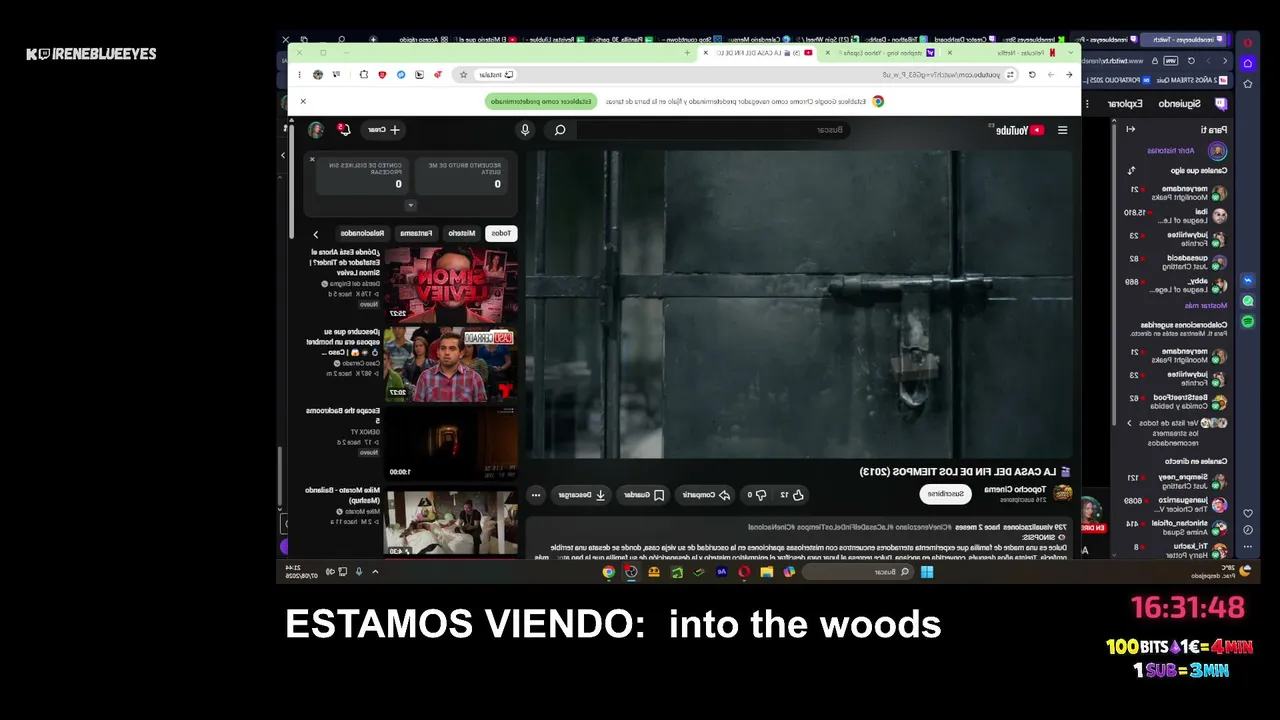
Task: Click the Topocho Cinema channel avatar
Action: [1063, 493]
